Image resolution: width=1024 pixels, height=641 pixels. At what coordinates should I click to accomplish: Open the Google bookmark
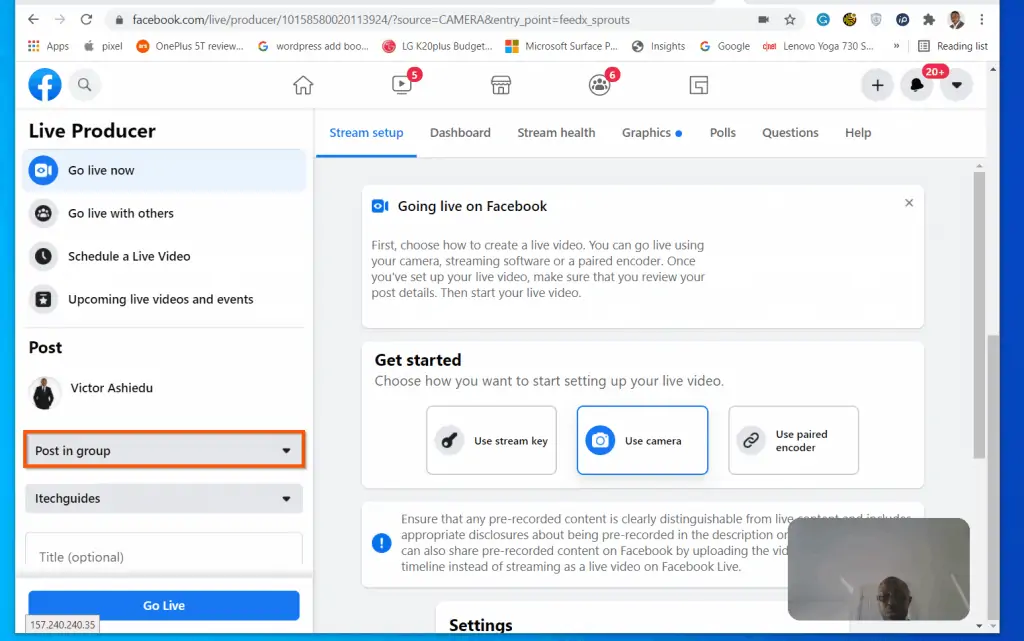(x=724, y=46)
